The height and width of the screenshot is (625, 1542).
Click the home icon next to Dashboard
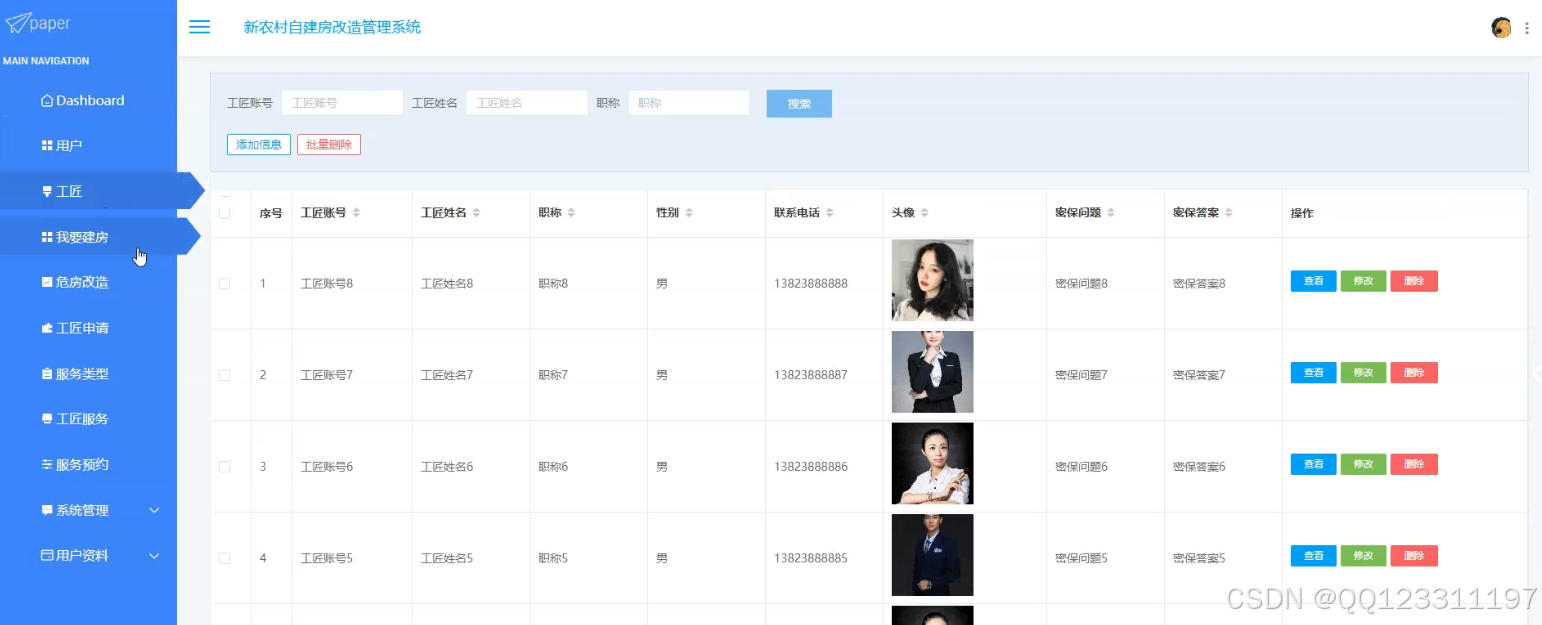(46, 101)
